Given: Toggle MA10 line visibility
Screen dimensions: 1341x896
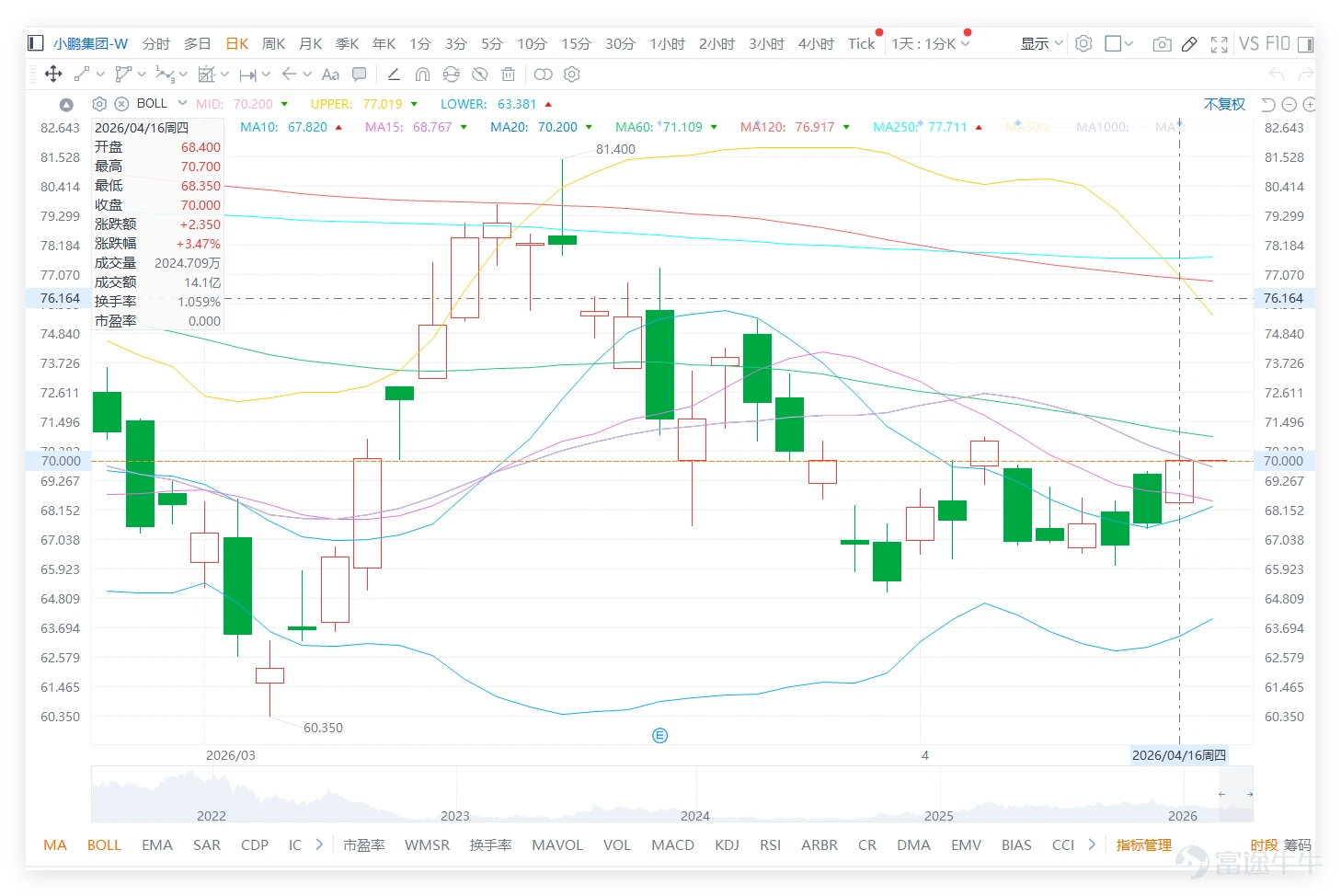Looking at the screenshot, I should point(283,127).
